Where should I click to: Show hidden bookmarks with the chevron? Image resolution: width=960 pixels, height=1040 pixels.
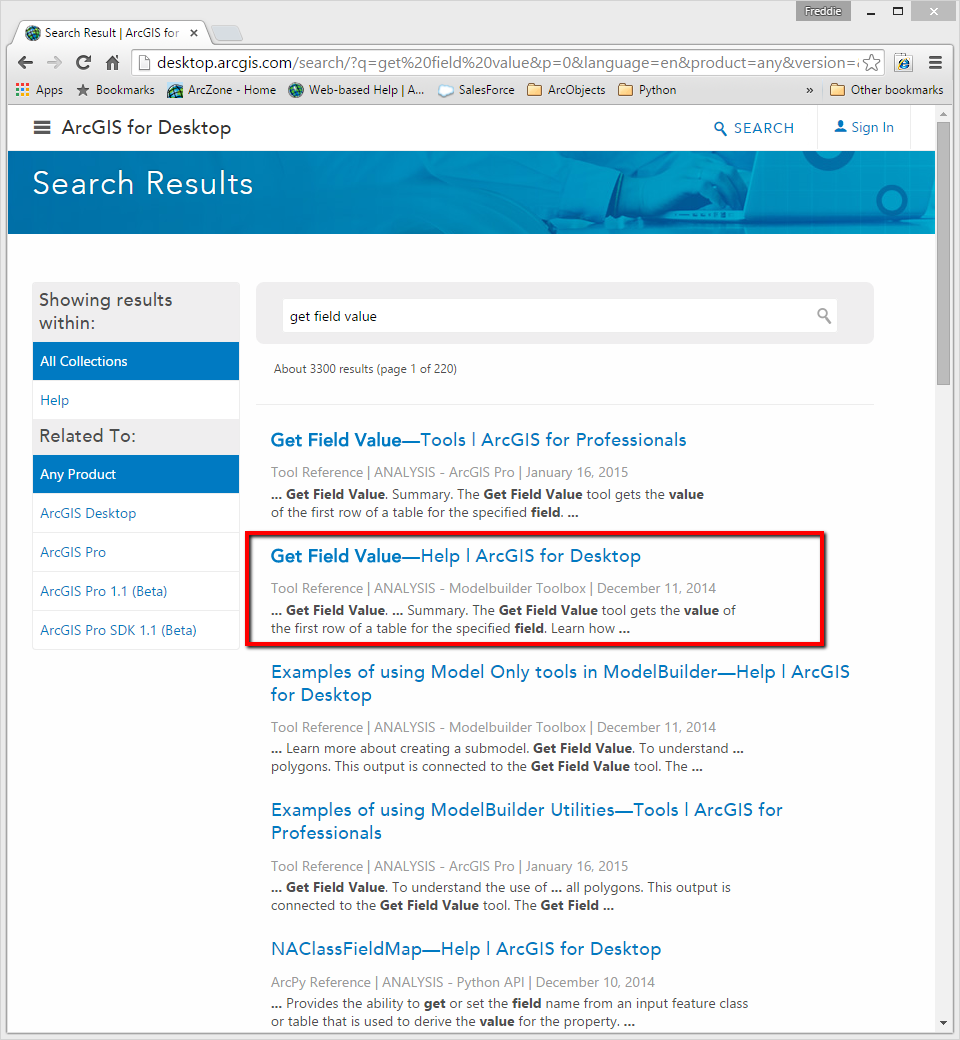pyautogui.click(x=809, y=90)
